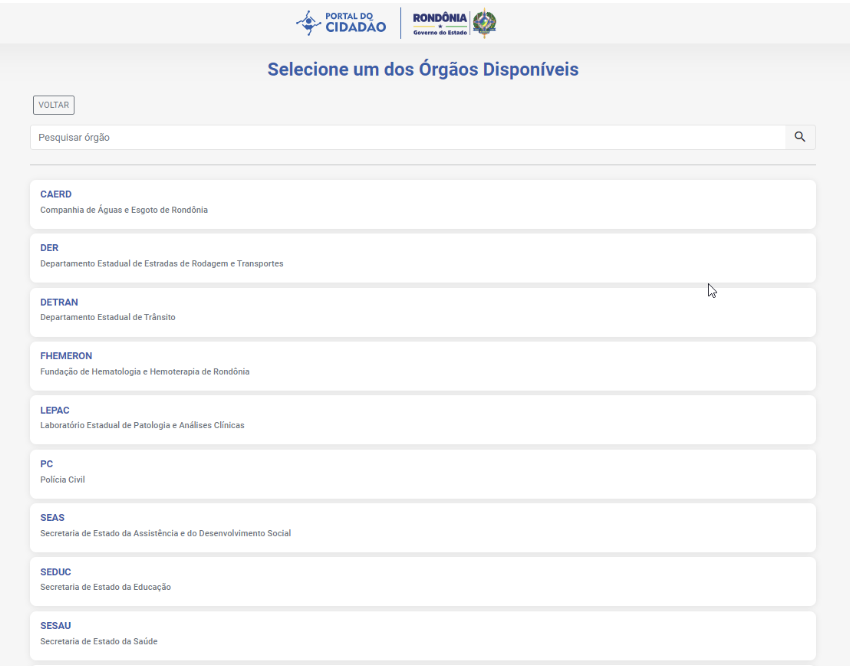Select the FHEMERON agency card

(423, 366)
